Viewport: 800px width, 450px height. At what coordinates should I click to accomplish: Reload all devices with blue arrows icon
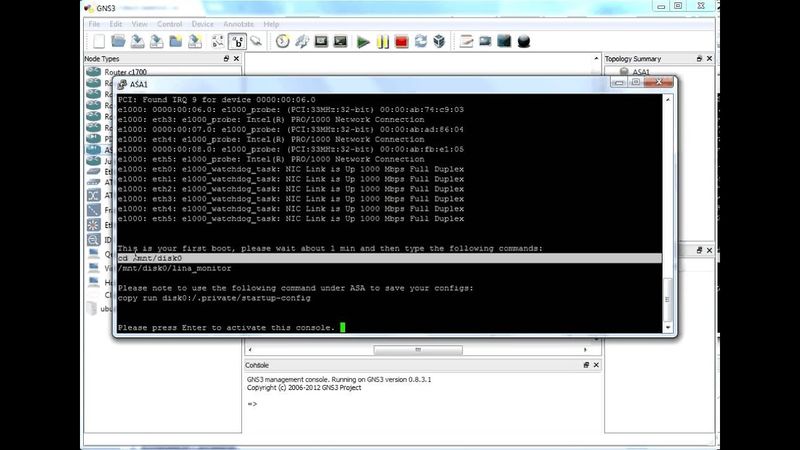pyautogui.click(x=420, y=41)
